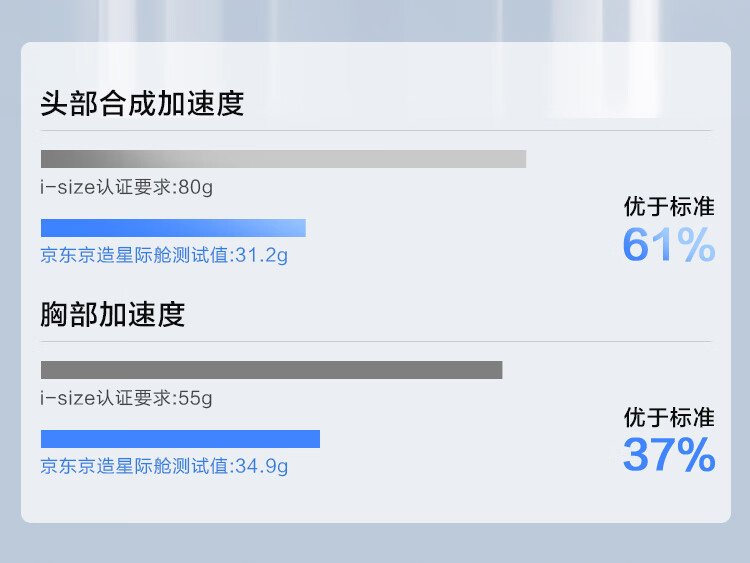Click 优于标准 above 37%
The height and width of the screenshot is (563, 750).
[669, 418]
